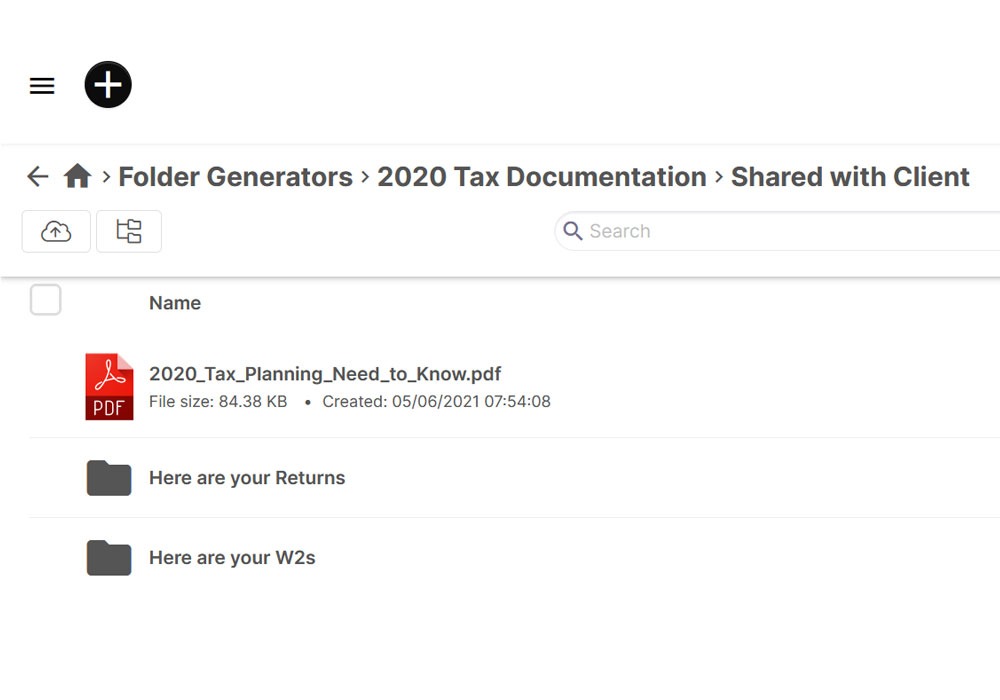The image size is (1000, 700).
Task: Click the magnifying glass search icon
Action: [573, 231]
